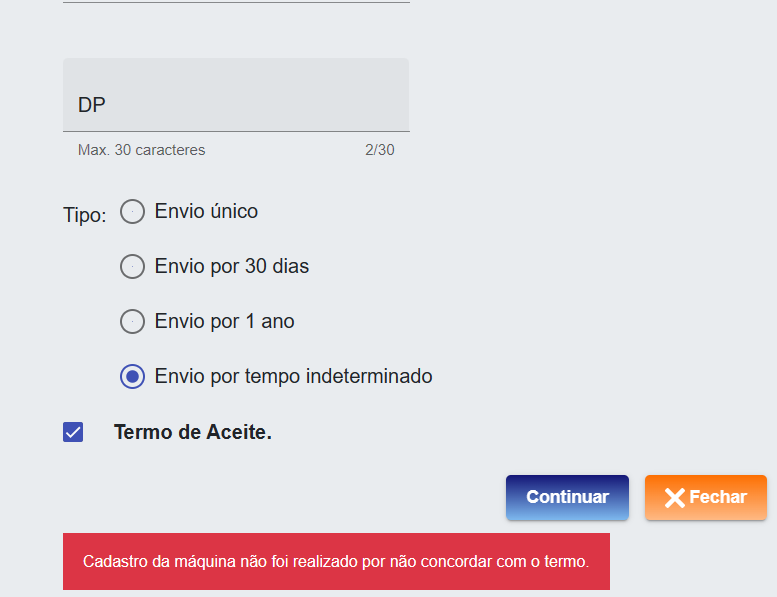Click the bold 'Termo de Aceite.' label
The image size is (777, 597).
click(193, 432)
